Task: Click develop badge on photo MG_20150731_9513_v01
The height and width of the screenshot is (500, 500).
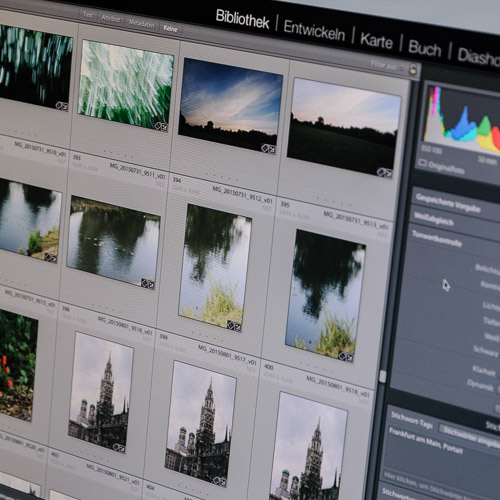Action: [349, 358]
